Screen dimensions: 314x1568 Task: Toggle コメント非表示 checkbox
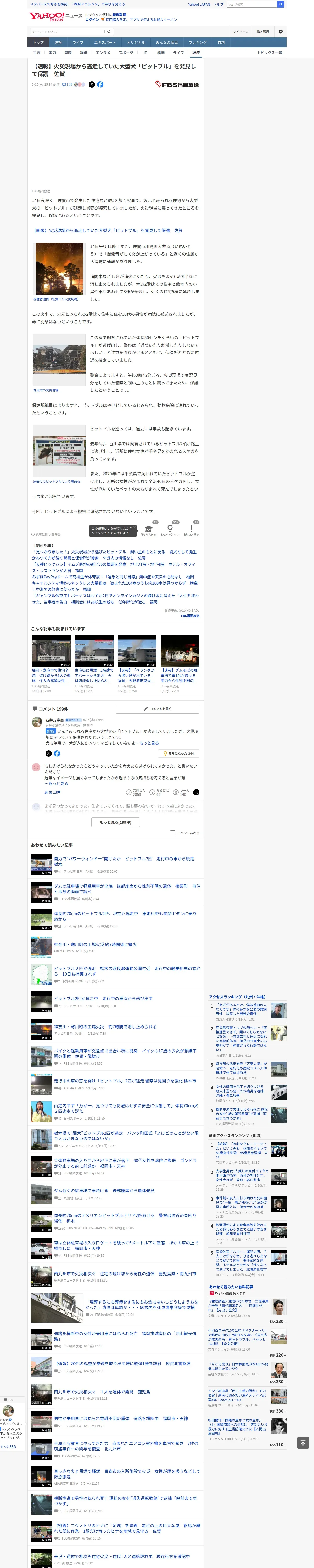[172, 833]
